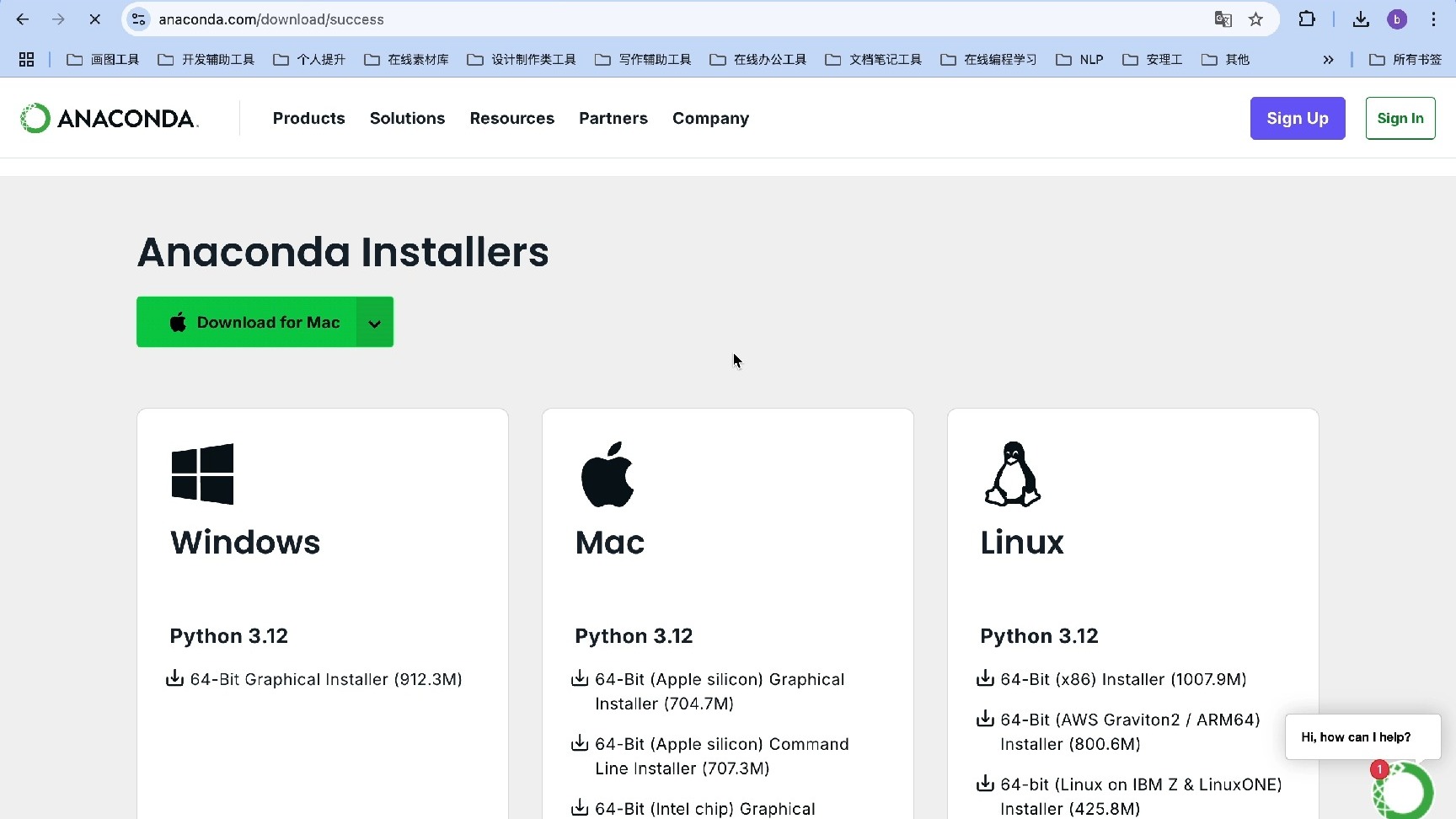Expand the Download for Mac dropdown arrow
This screenshot has height=819, width=1456.
(x=375, y=323)
